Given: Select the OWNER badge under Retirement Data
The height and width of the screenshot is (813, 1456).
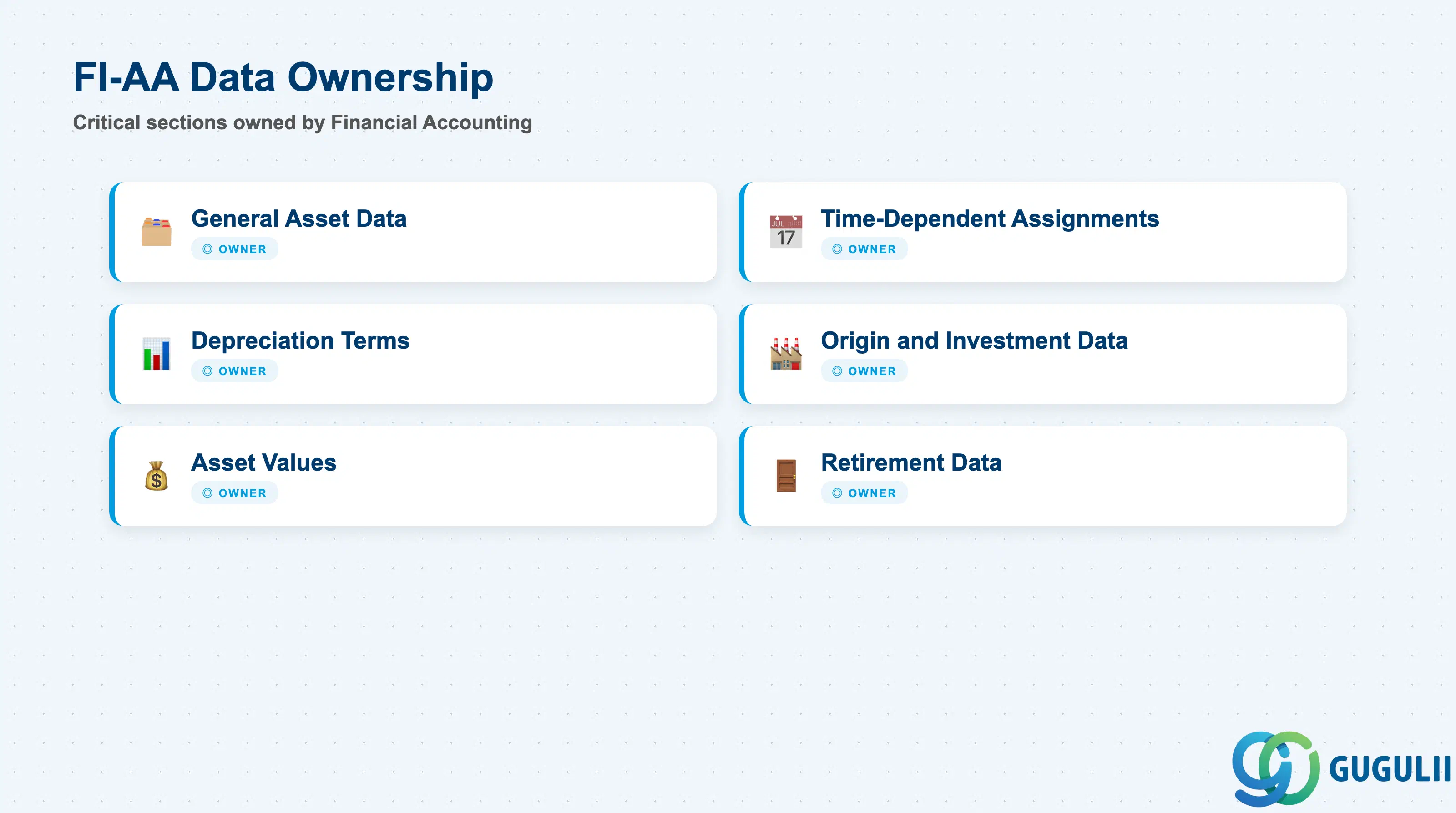Looking at the screenshot, I should pos(864,493).
